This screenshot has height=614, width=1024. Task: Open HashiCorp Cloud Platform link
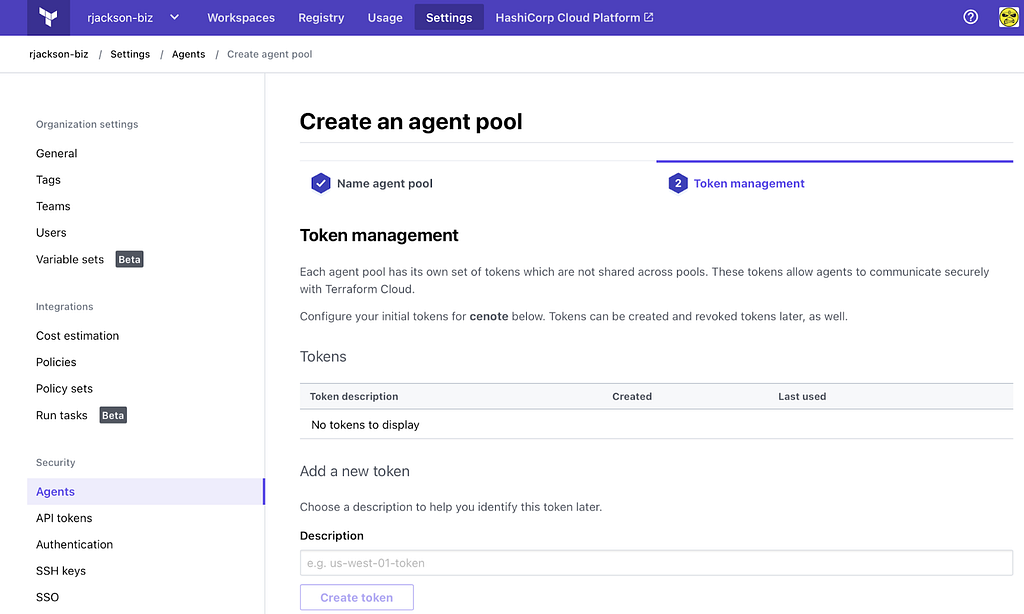point(574,18)
